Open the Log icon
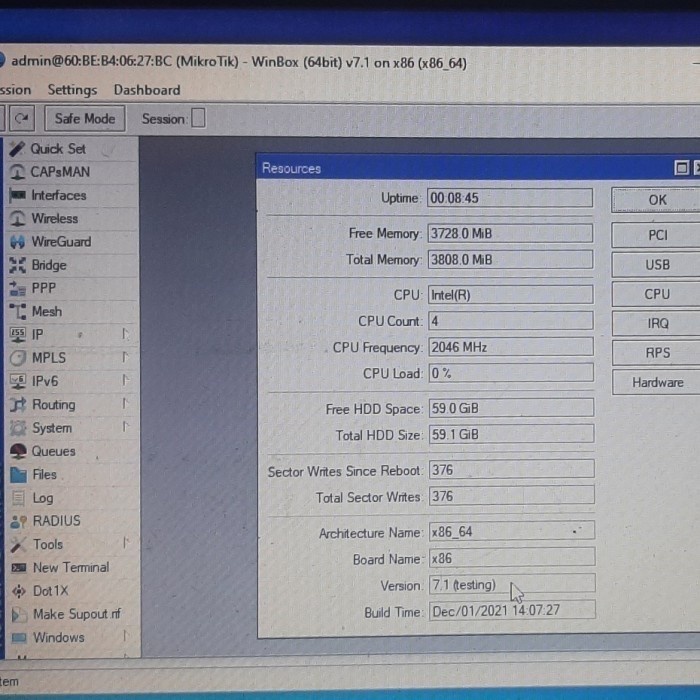The height and width of the screenshot is (700, 700). [x=19, y=498]
